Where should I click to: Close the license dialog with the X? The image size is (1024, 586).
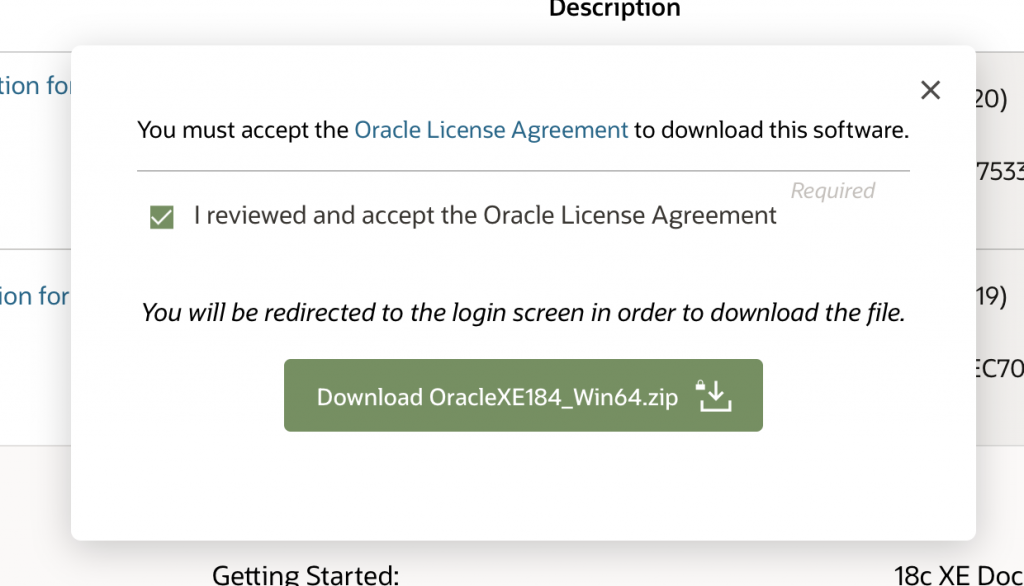click(930, 91)
